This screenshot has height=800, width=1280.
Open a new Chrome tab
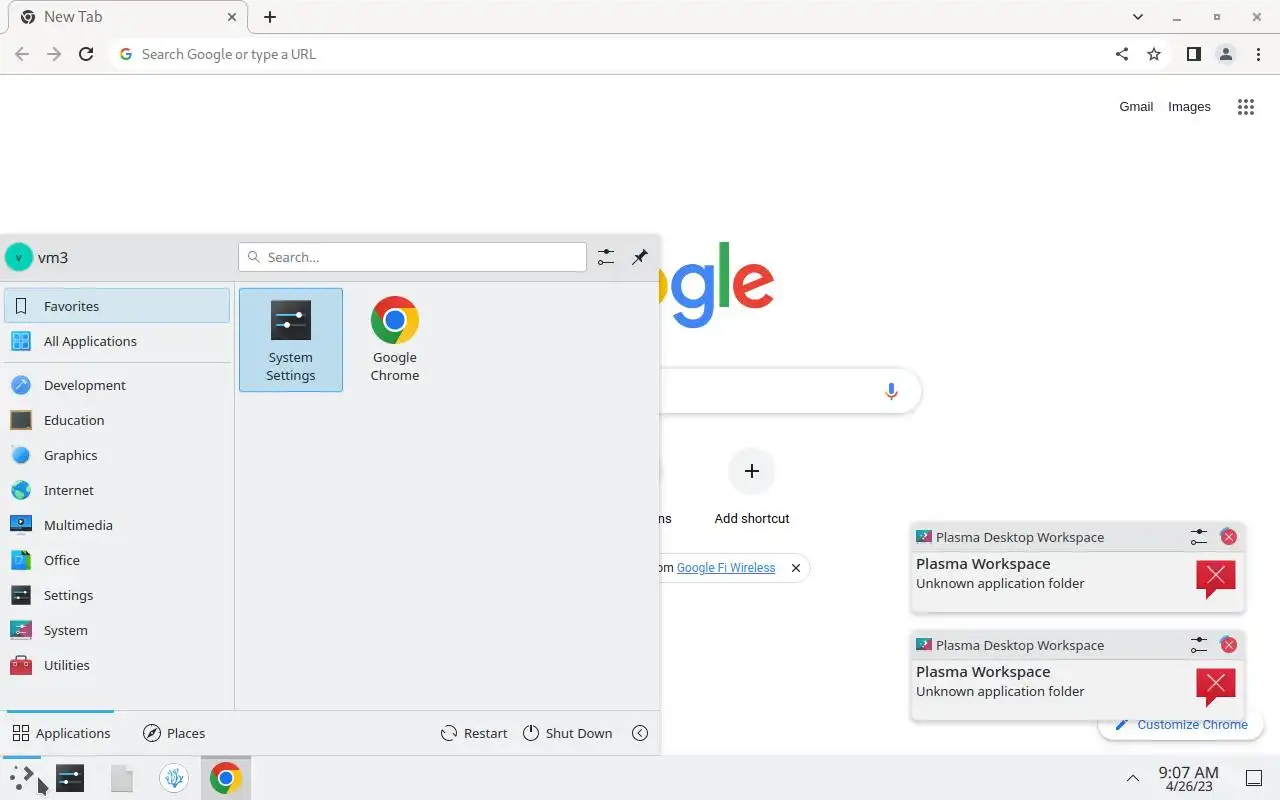[x=270, y=17]
